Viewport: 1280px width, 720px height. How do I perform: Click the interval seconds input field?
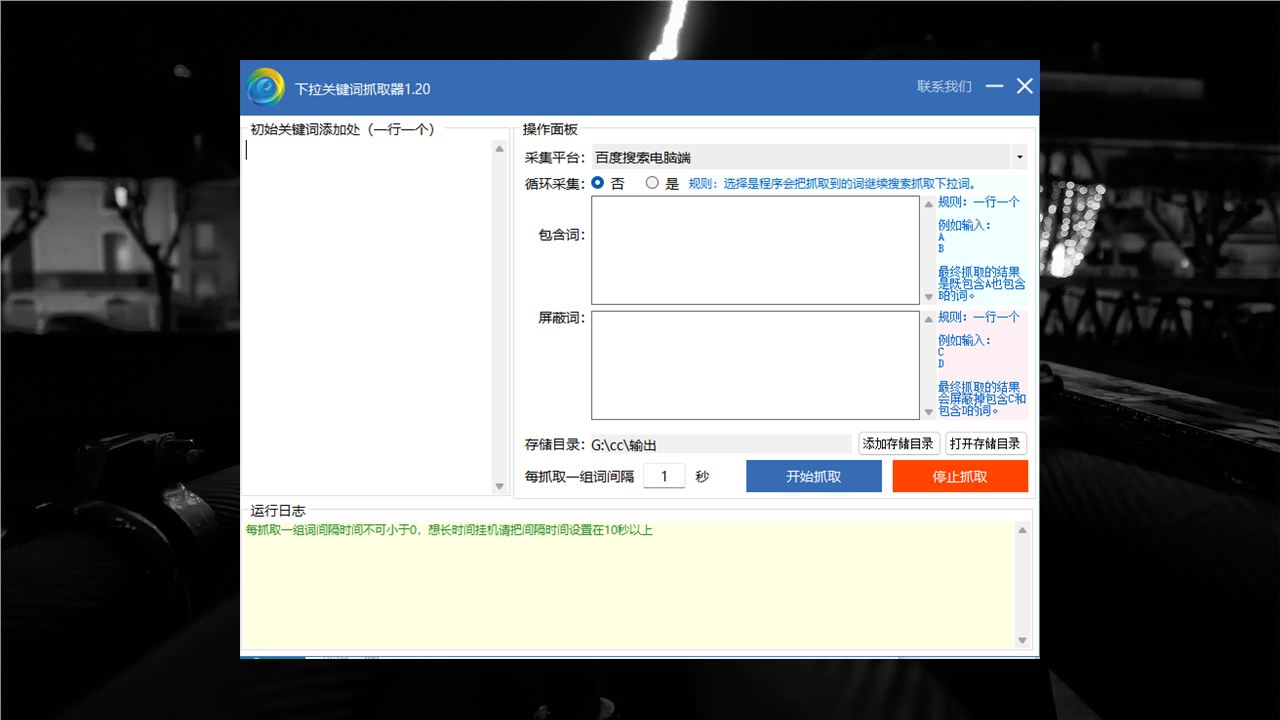(664, 476)
